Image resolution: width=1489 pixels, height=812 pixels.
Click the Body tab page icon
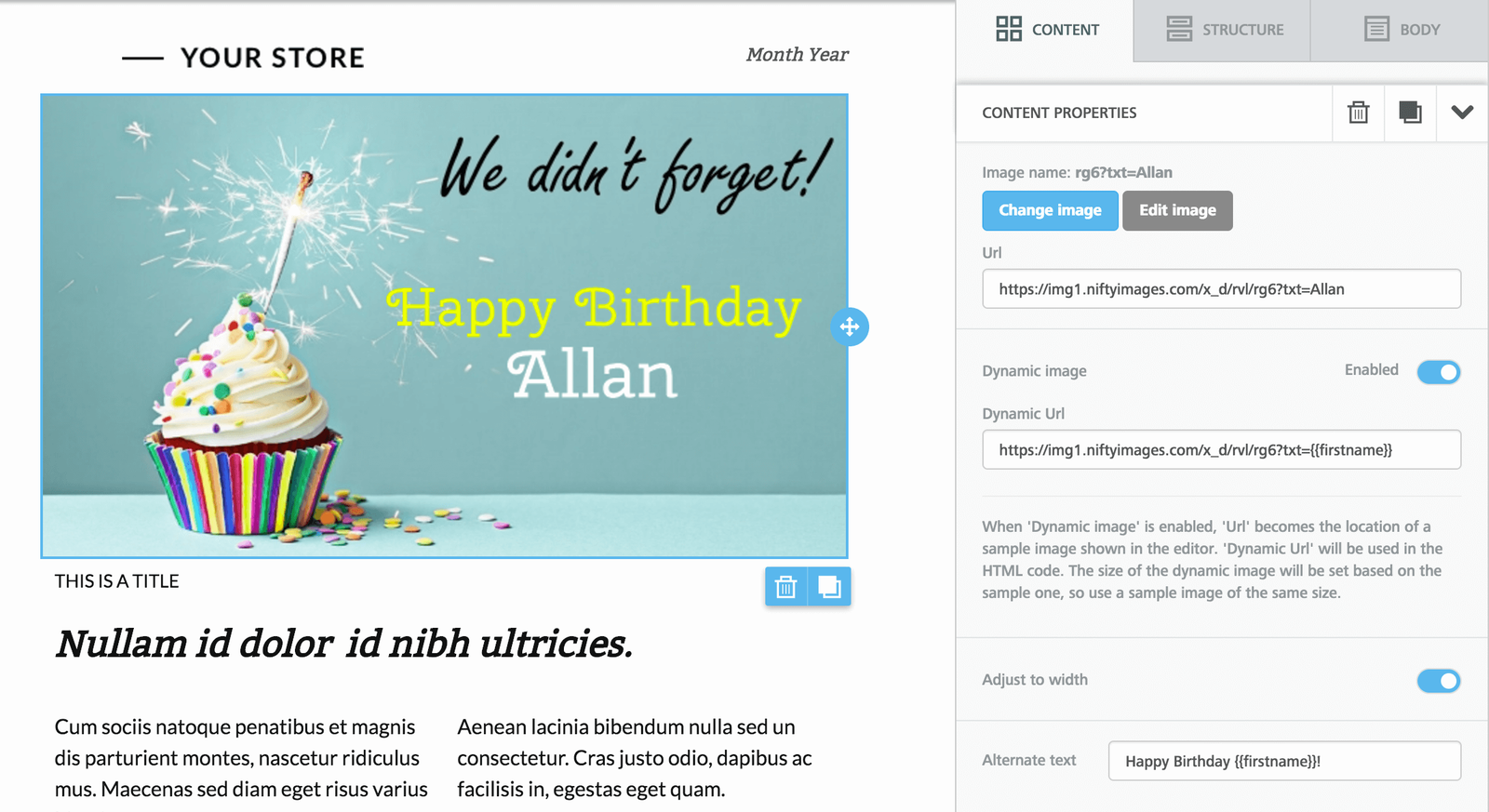(x=1376, y=29)
